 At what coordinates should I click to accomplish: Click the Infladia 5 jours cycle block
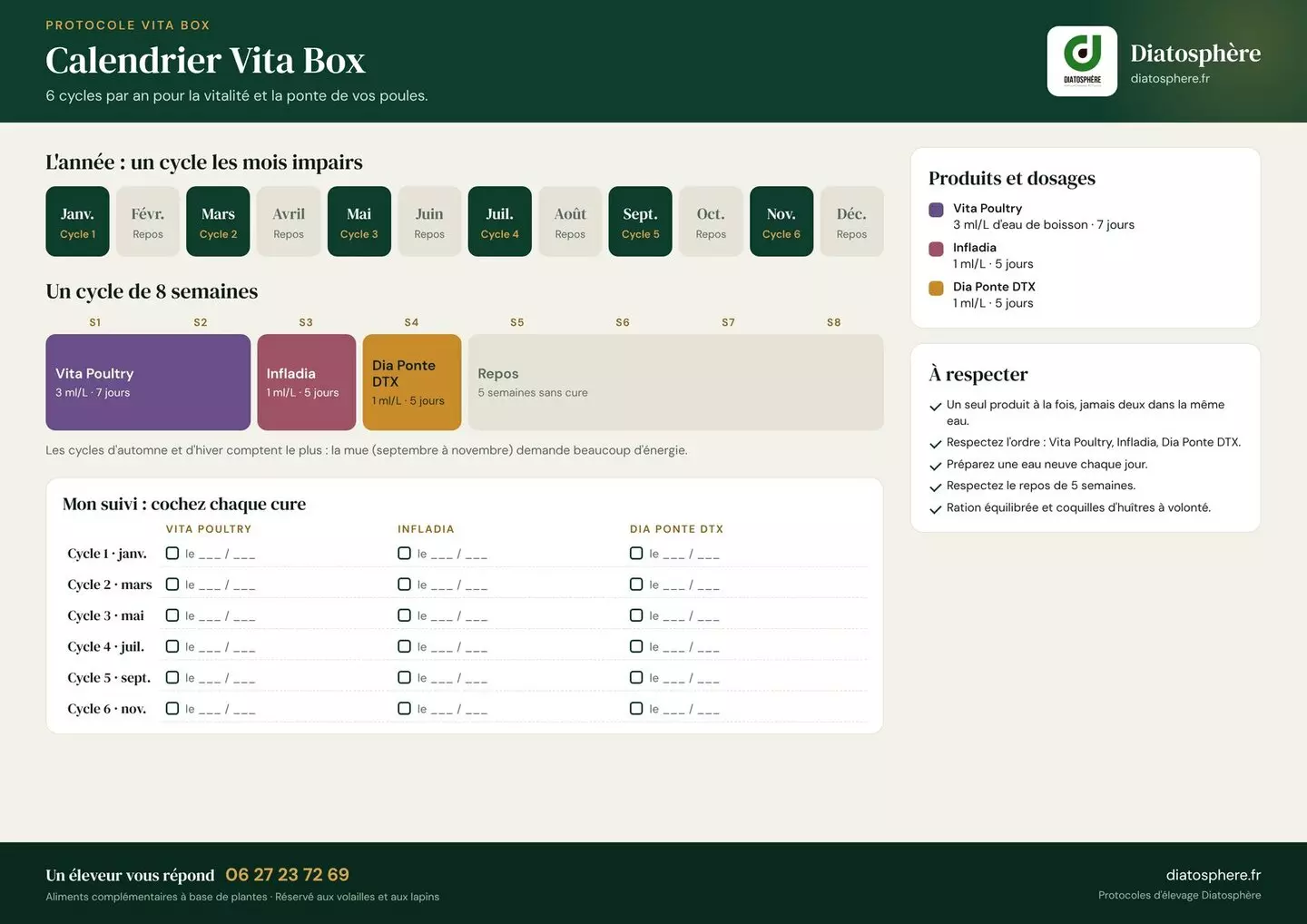307,382
